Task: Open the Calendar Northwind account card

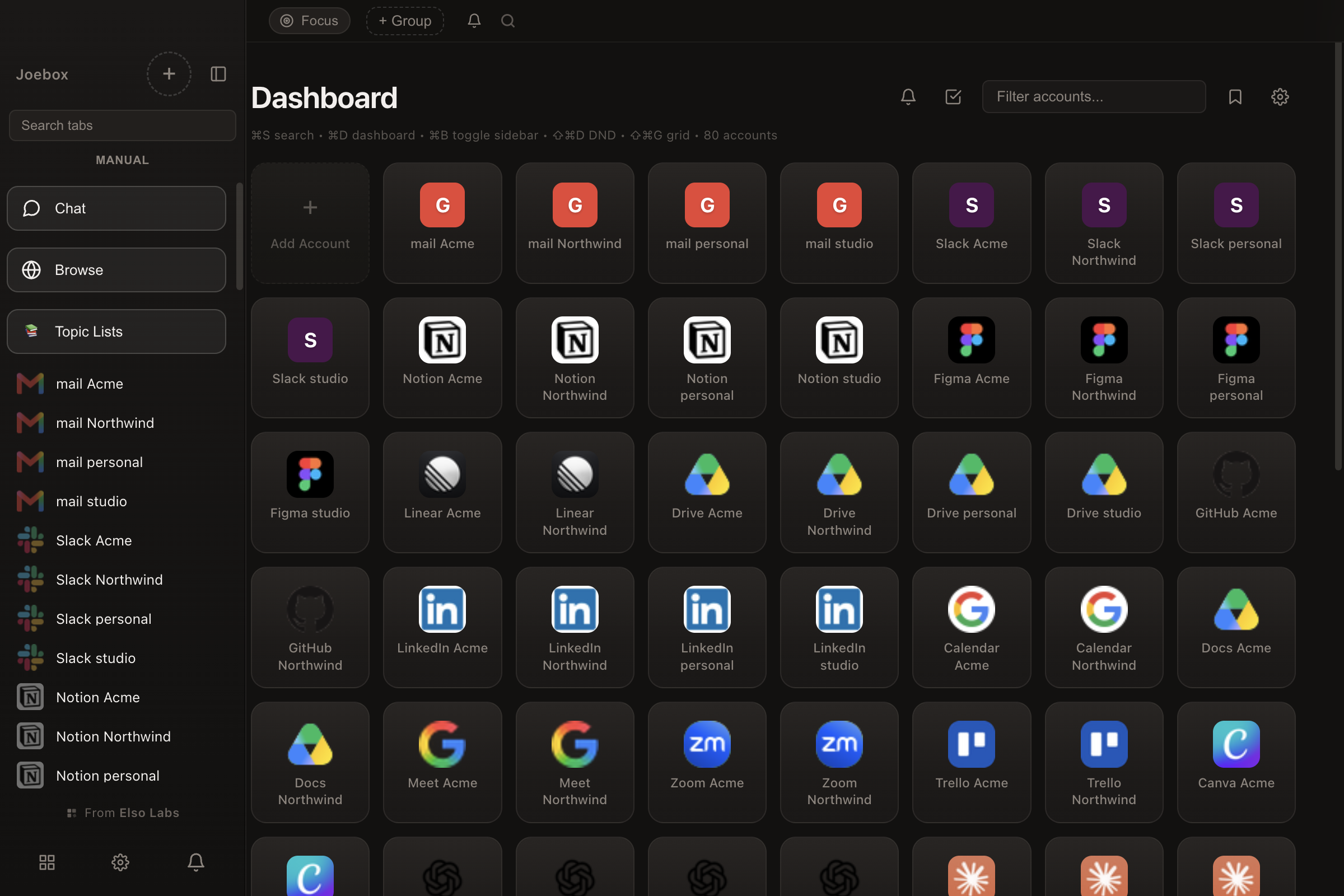Action: click(x=1104, y=627)
